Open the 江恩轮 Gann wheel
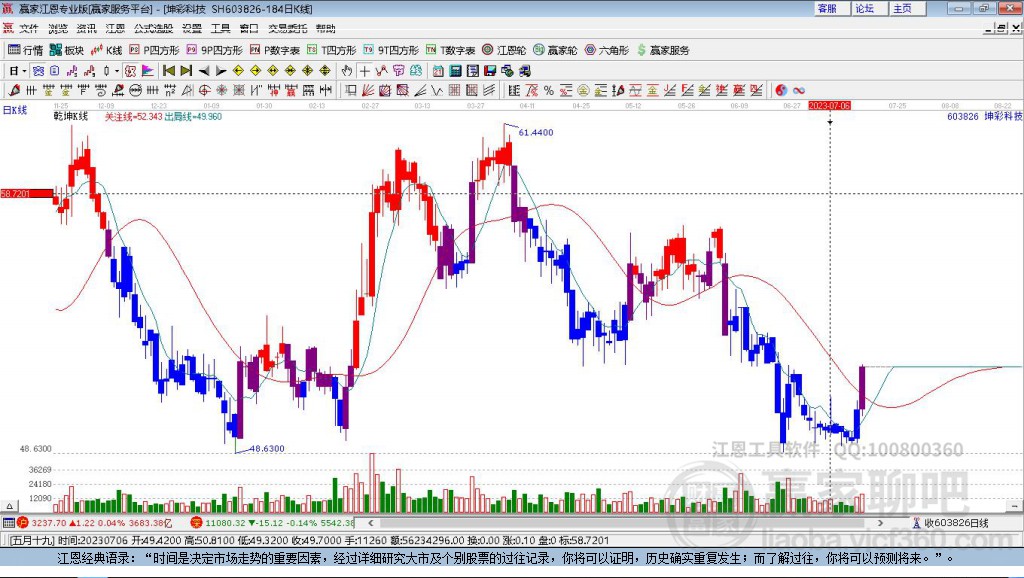This screenshot has height=578, width=1024. 504,50
